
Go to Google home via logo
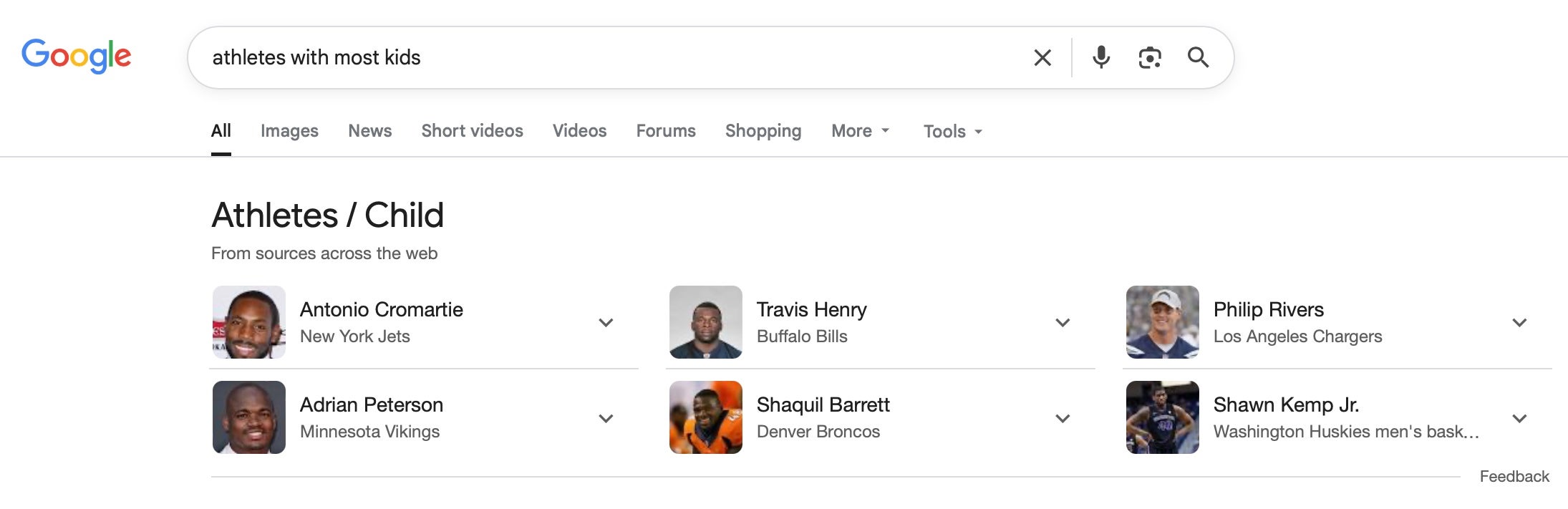(76, 56)
